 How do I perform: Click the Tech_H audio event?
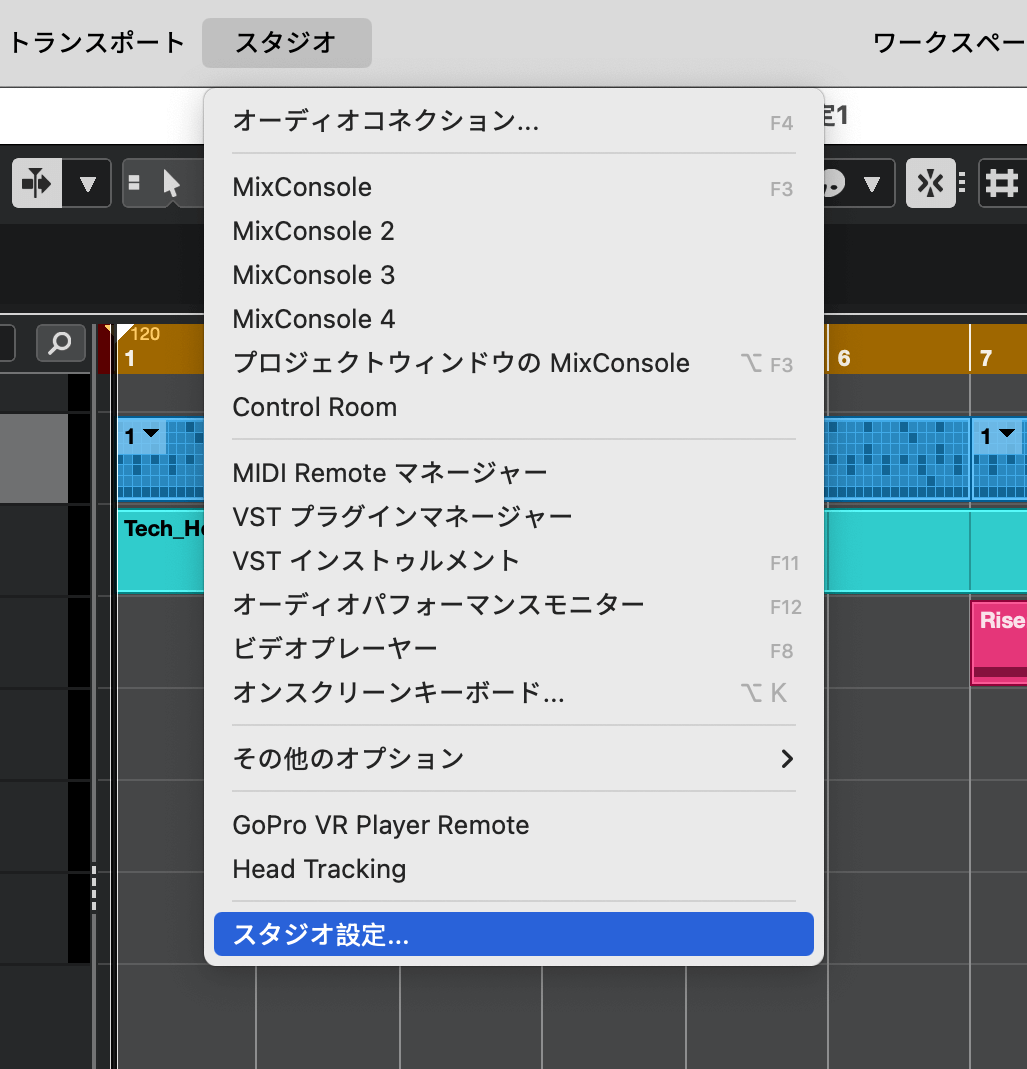click(161, 551)
